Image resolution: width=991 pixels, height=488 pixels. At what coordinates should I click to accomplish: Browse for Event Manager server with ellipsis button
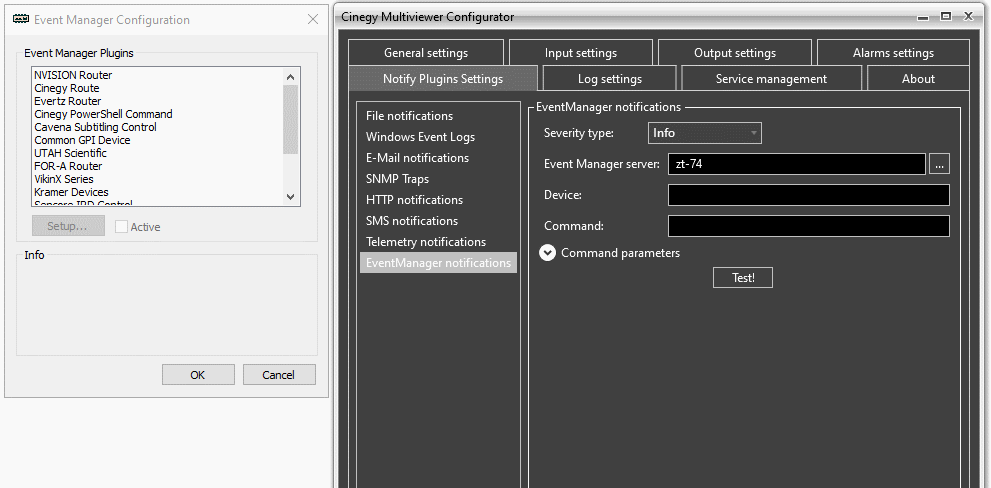939,164
